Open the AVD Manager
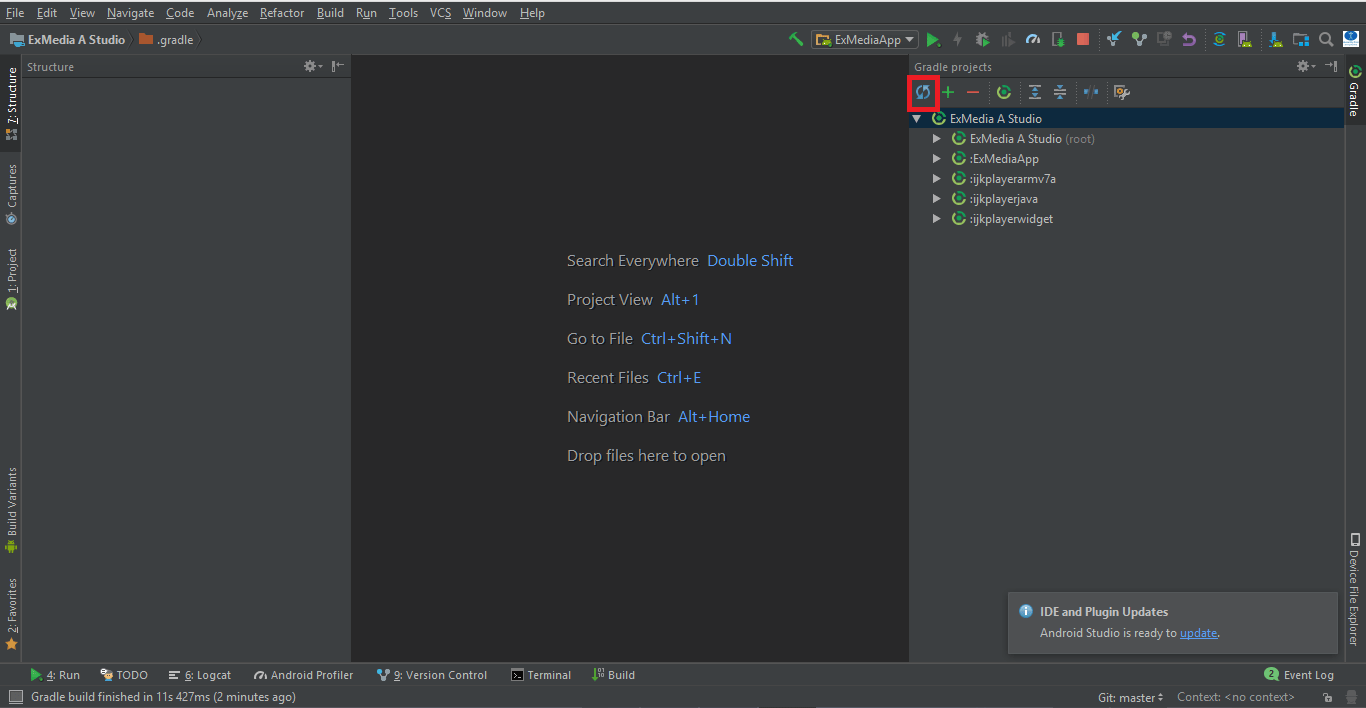The width and height of the screenshot is (1366, 708). coord(1245,39)
